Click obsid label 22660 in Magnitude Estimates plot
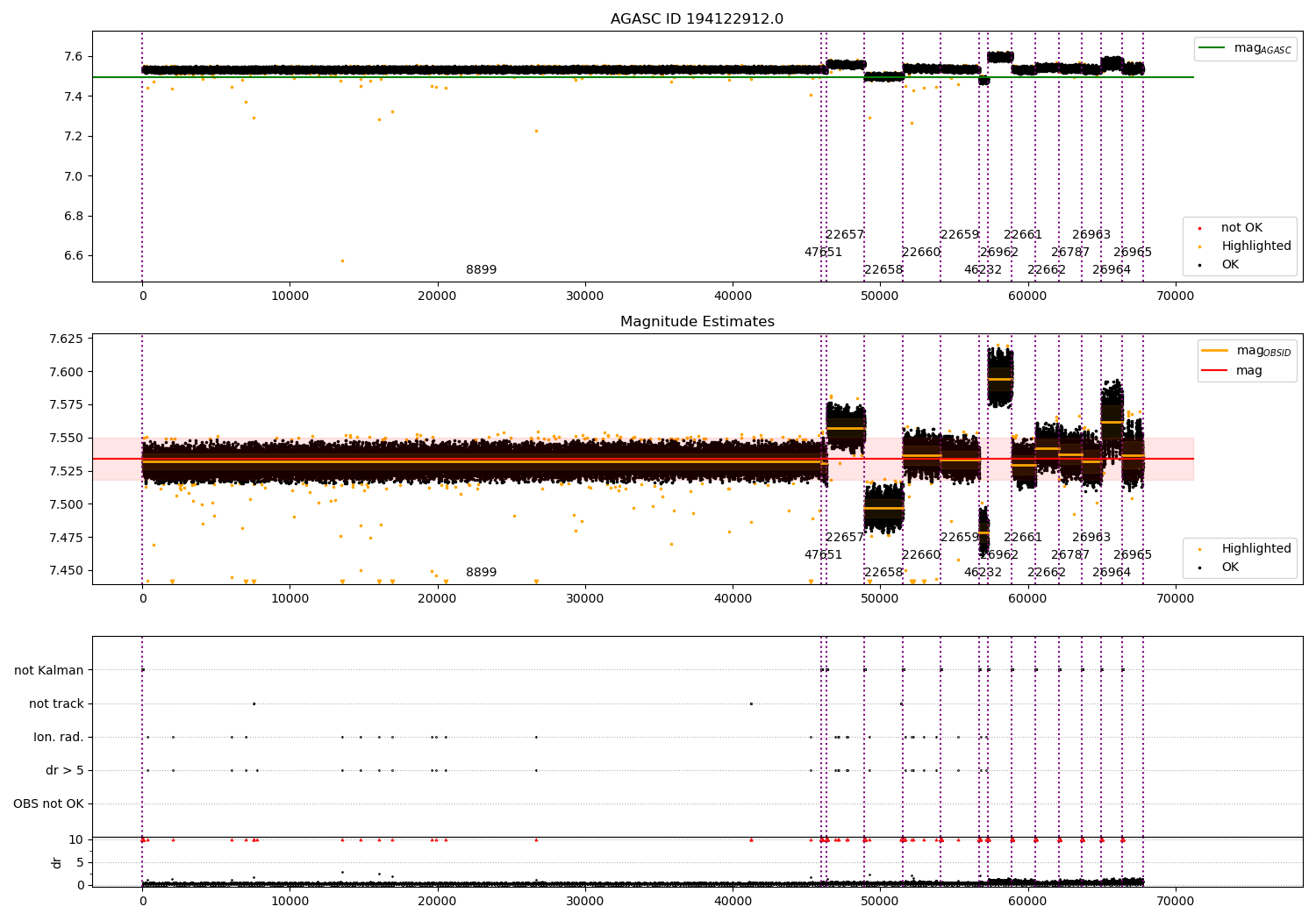This screenshot has height=921, width=1316. (921, 555)
